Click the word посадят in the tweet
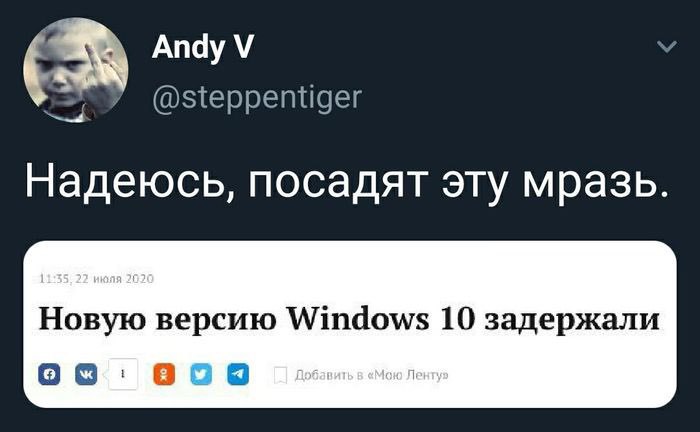The width and height of the screenshot is (700, 432). pyautogui.click(x=338, y=182)
